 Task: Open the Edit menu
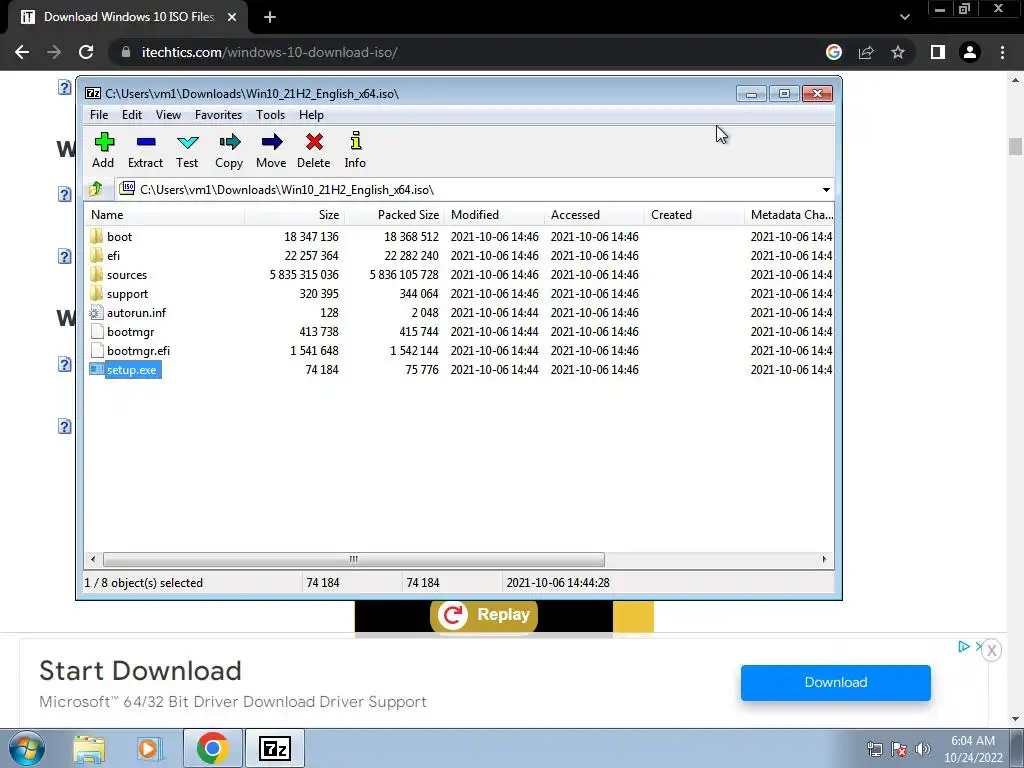pyautogui.click(x=132, y=115)
